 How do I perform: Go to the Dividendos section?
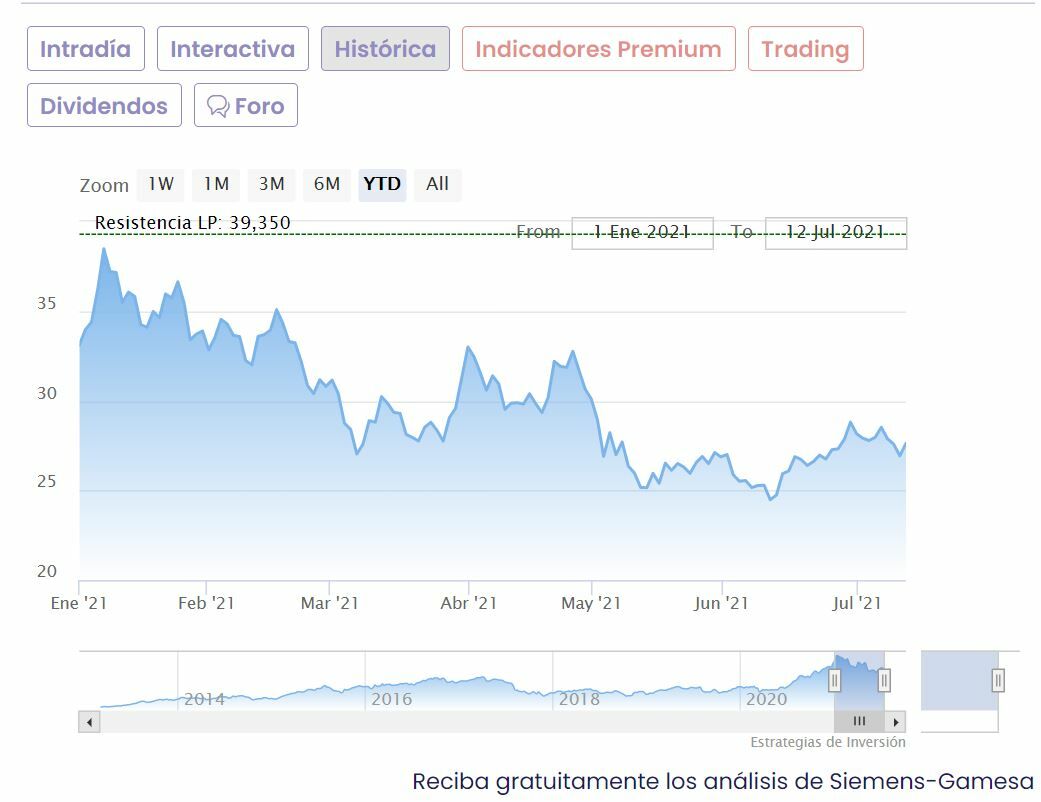click(x=104, y=106)
